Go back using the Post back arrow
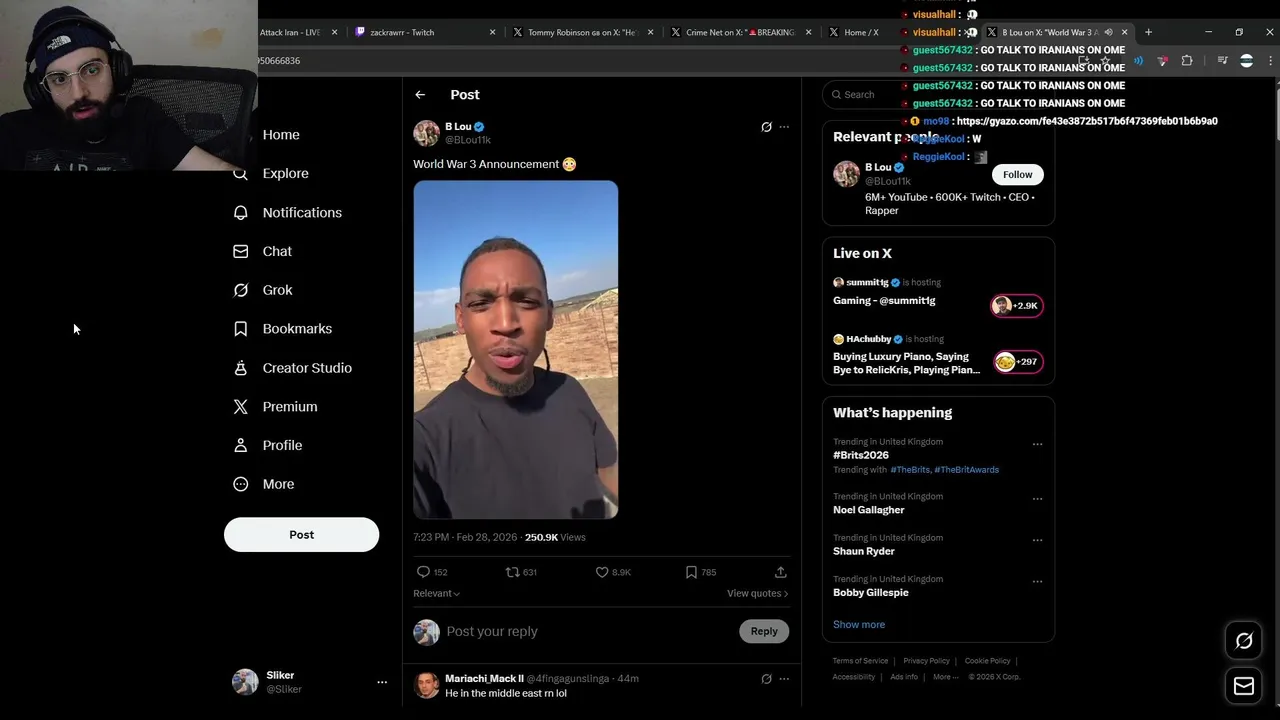Viewport: 1280px width, 720px height. 420,95
